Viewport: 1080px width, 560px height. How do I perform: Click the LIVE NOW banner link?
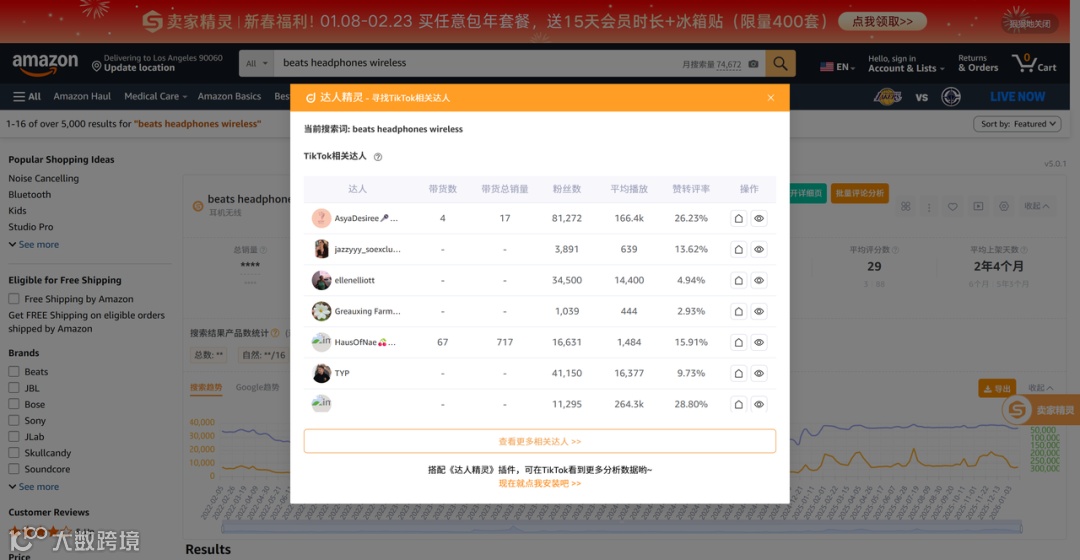click(1017, 97)
